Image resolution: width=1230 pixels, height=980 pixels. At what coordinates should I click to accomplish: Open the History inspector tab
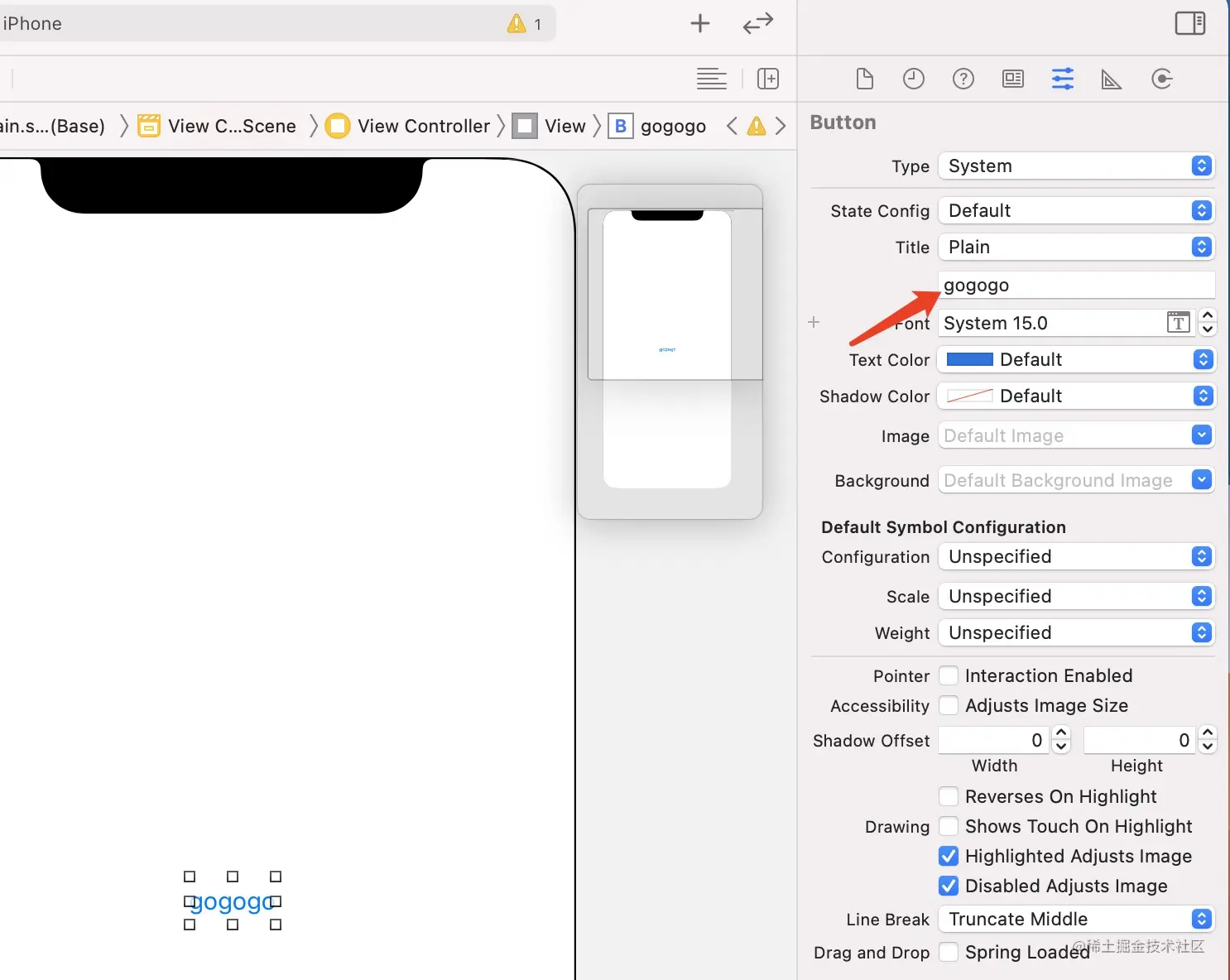(x=914, y=79)
